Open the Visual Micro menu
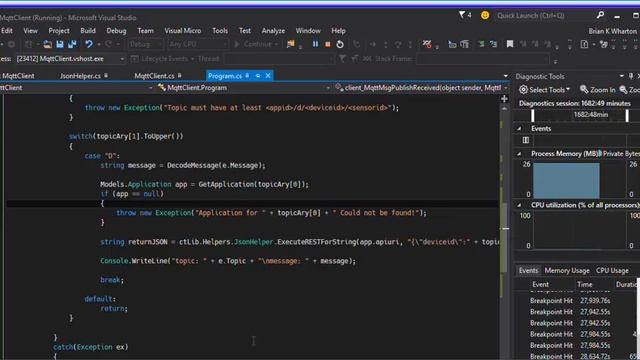The height and width of the screenshot is (360, 640). [182, 31]
